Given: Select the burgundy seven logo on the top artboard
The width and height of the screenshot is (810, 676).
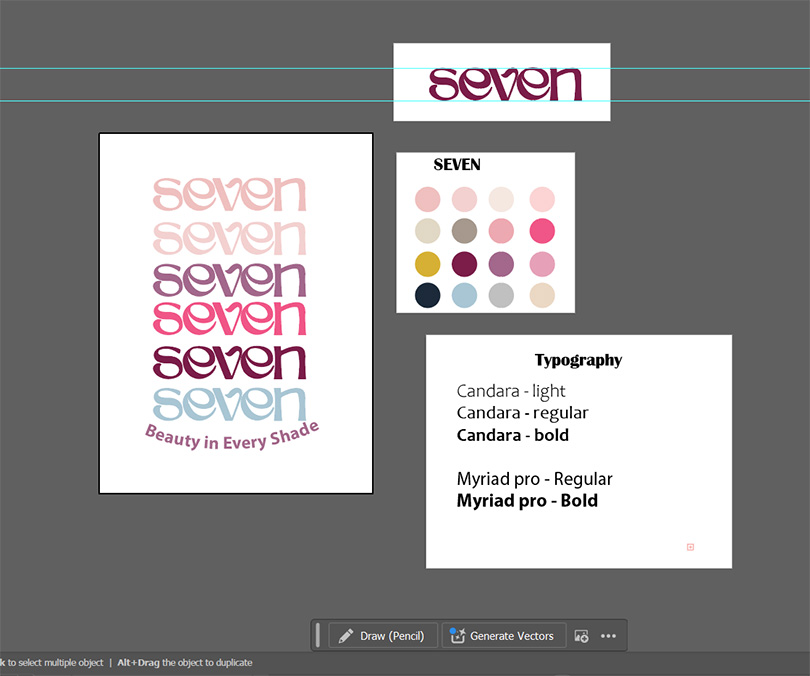Looking at the screenshot, I should (x=505, y=84).
